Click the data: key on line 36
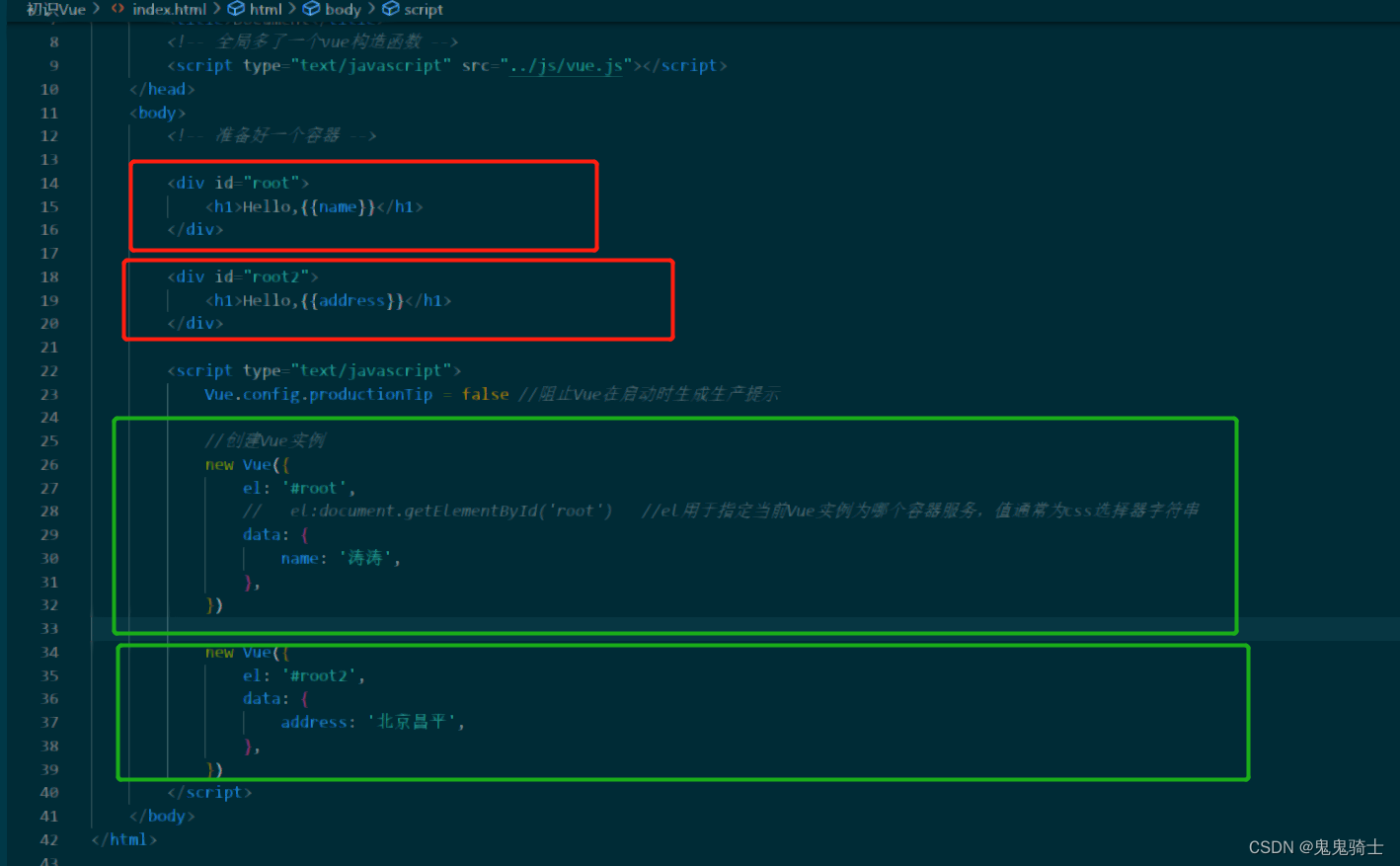Screen dimensions: 1400x866 [x=267, y=698]
